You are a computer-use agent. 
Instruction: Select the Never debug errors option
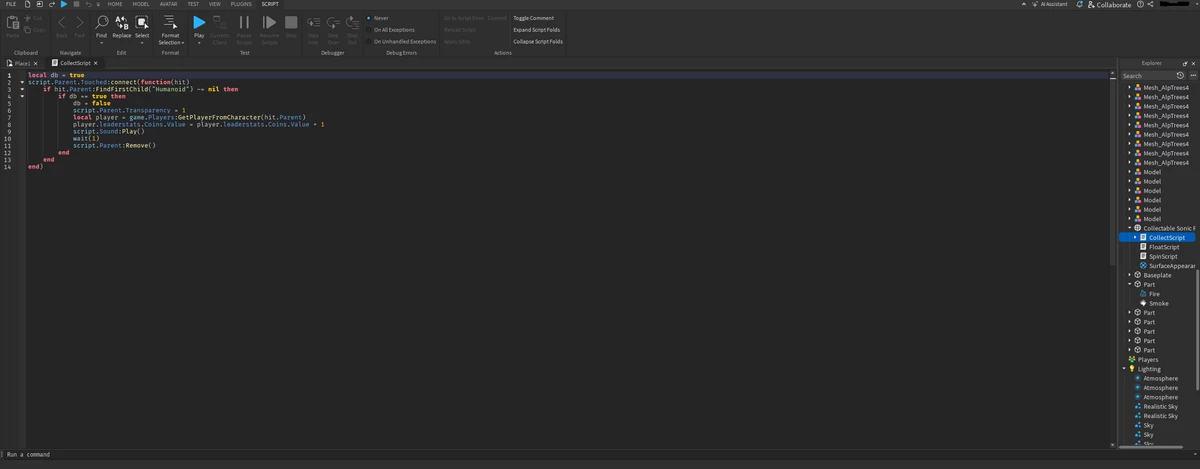pos(368,18)
